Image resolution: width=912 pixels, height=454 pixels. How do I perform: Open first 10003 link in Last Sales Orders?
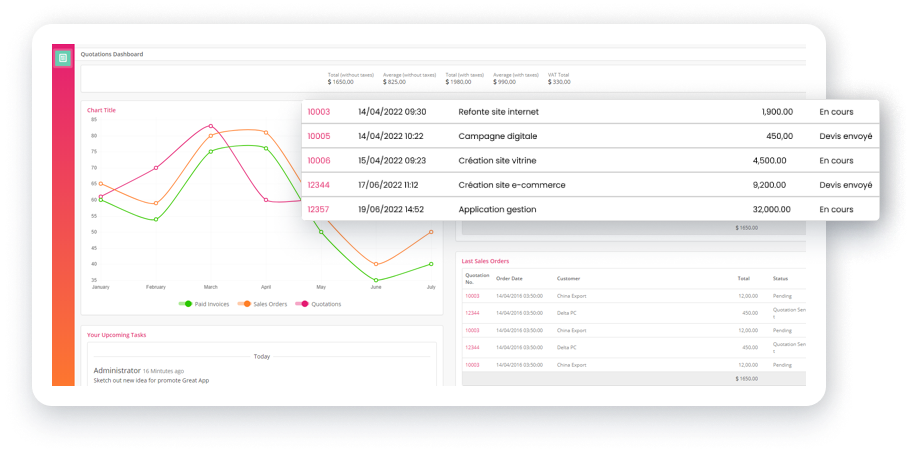[472, 296]
